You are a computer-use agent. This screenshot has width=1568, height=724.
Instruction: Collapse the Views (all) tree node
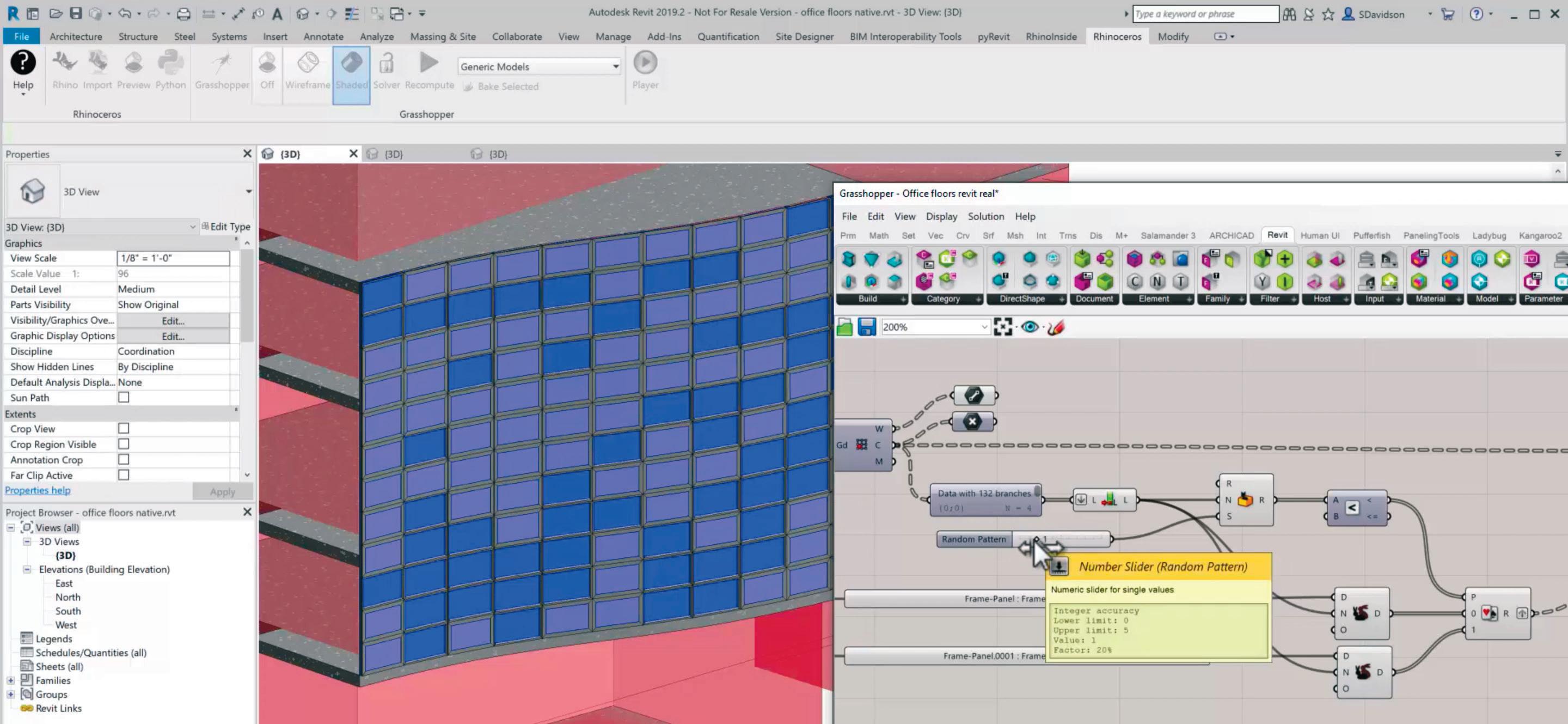tap(10, 528)
